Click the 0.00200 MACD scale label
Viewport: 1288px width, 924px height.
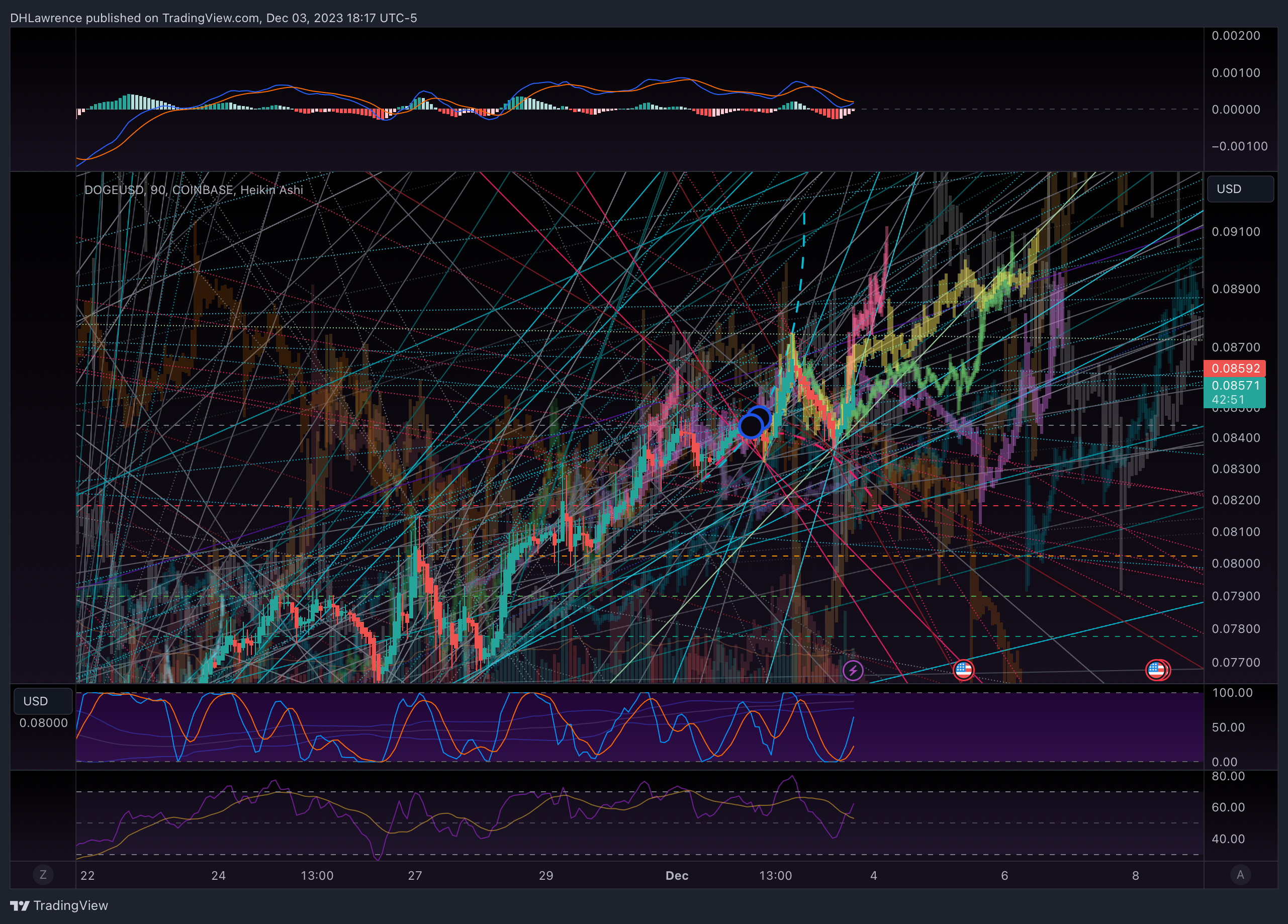click(x=1236, y=35)
